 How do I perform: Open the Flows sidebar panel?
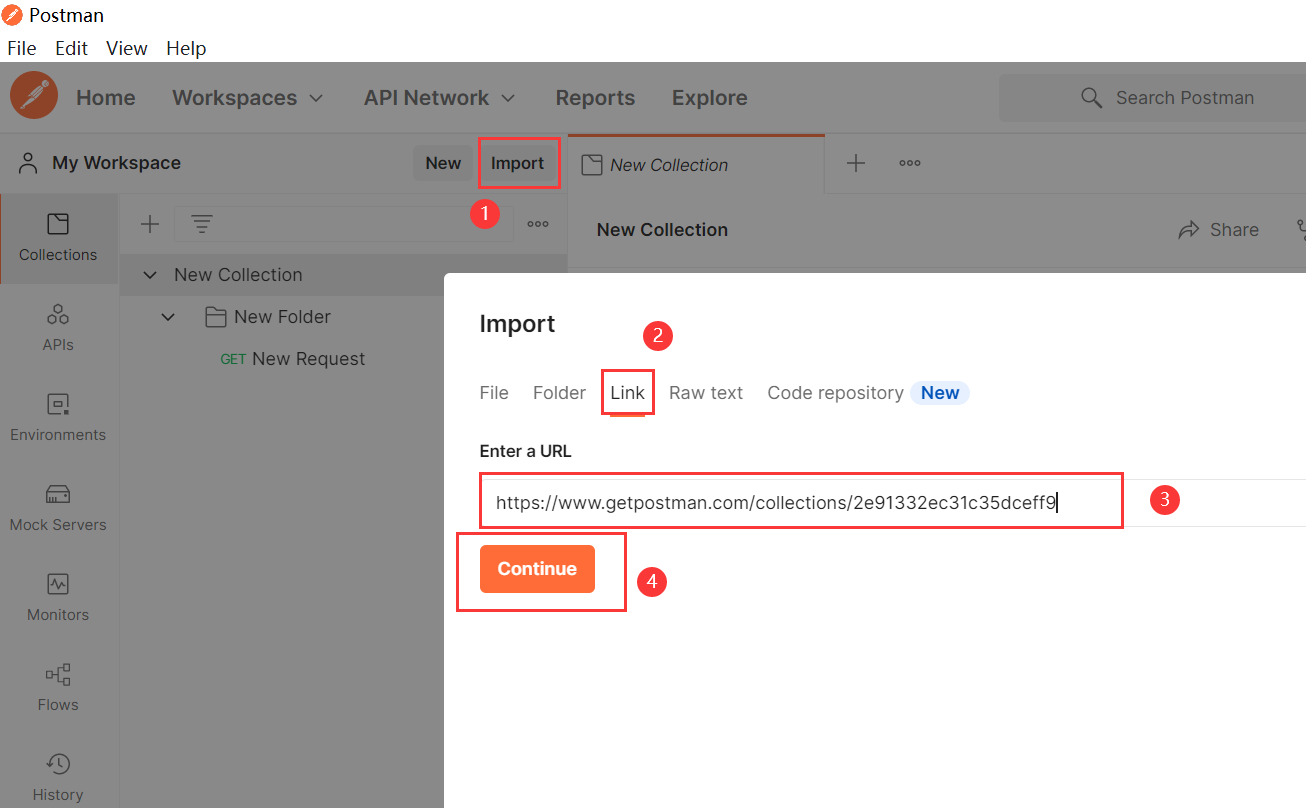[x=58, y=688]
